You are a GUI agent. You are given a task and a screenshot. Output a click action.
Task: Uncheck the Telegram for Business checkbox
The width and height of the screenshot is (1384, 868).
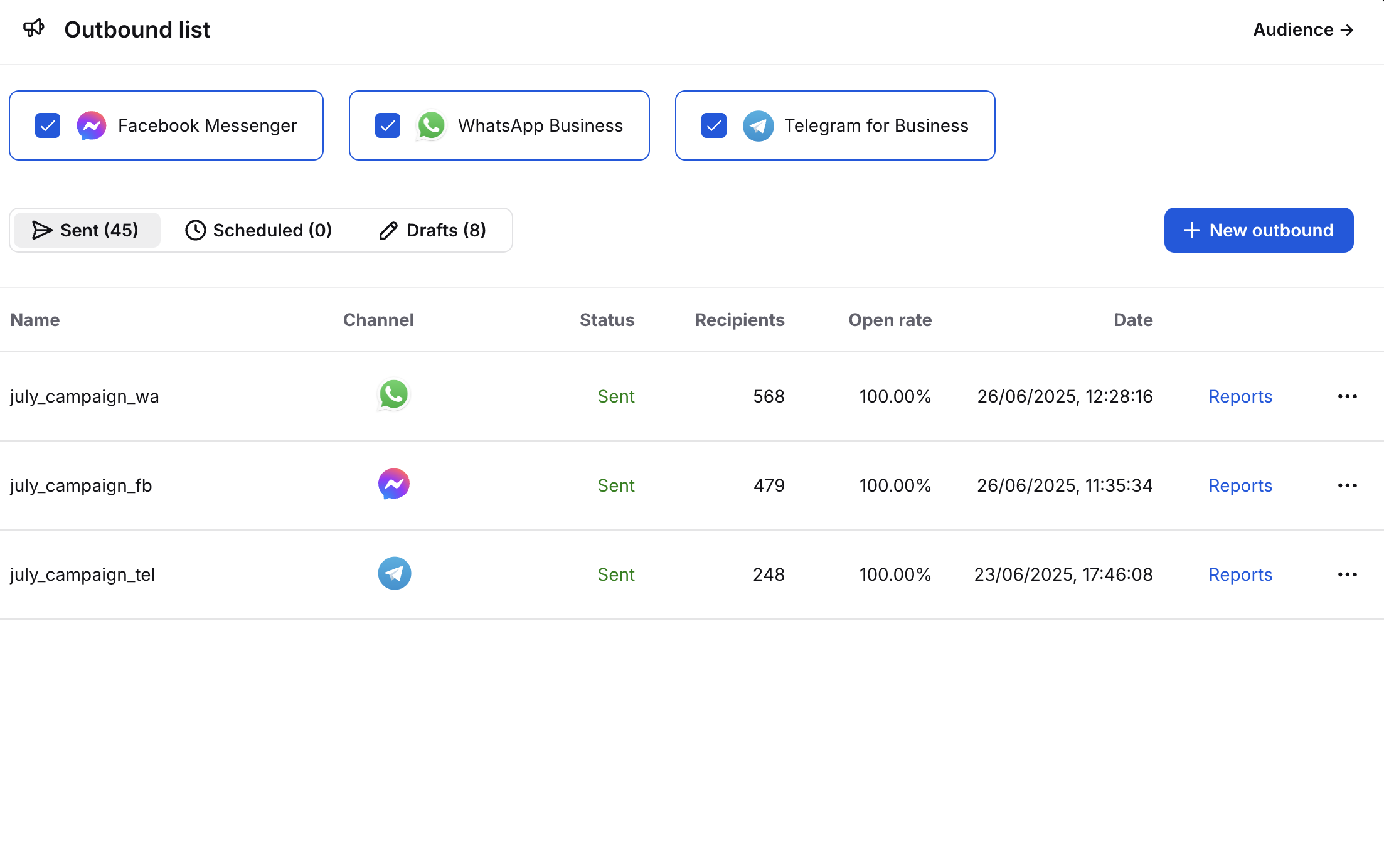pyautogui.click(x=714, y=125)
